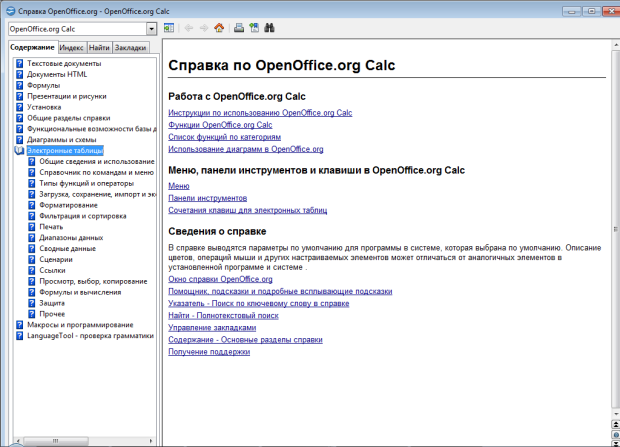Open link Инструкции по использованию OpenOffice.org Calc
Image resolution: width=620 pixels, height=447 pixels.
260,113
